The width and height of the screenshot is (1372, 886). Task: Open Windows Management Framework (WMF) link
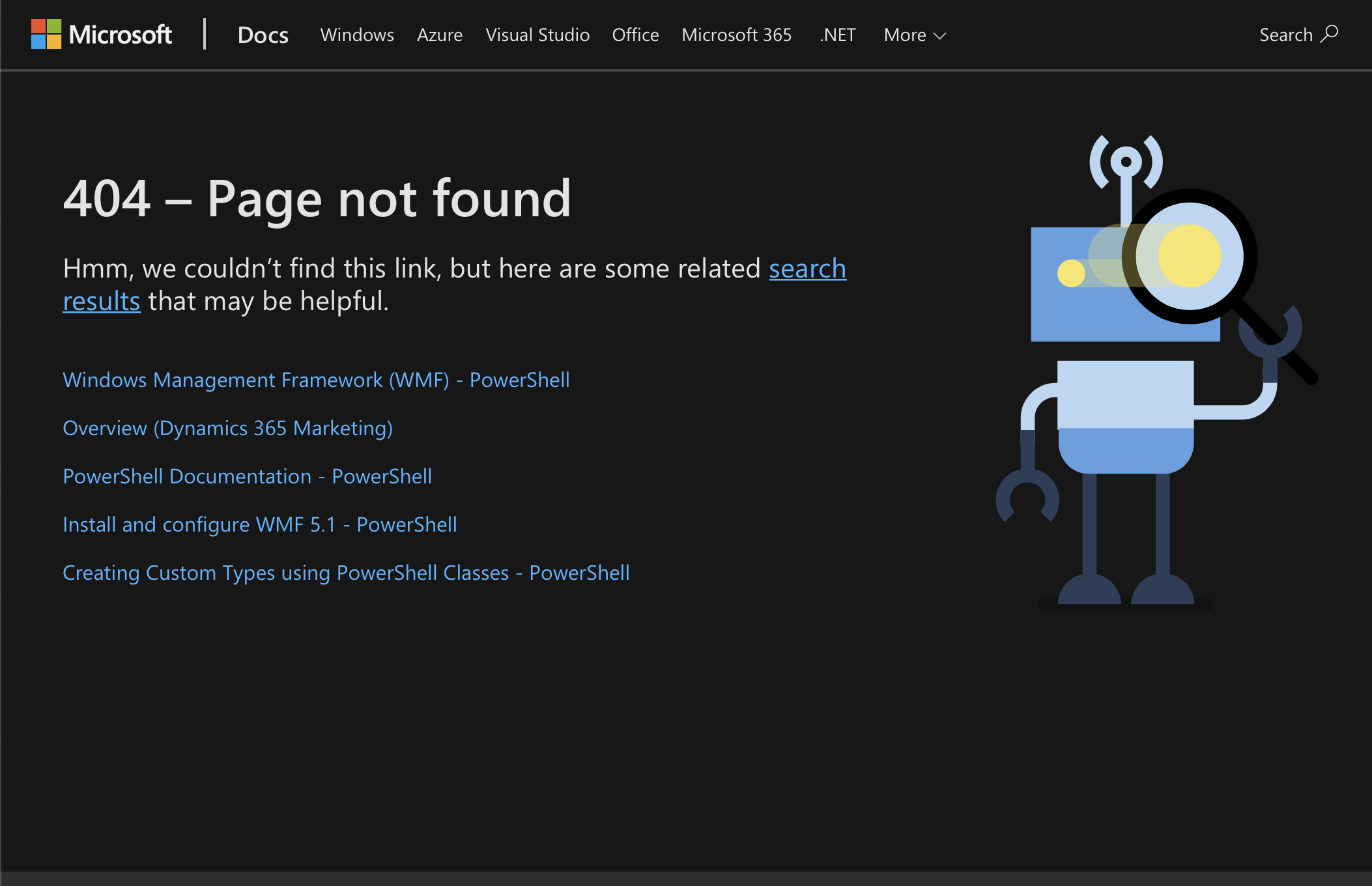tap(316, 380)
